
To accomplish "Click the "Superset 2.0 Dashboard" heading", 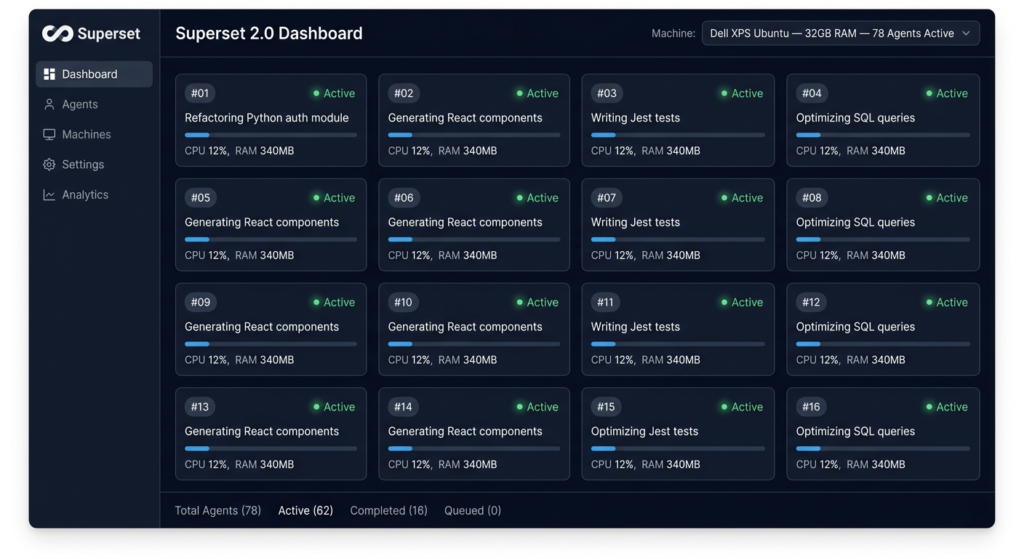I will 269,33.
